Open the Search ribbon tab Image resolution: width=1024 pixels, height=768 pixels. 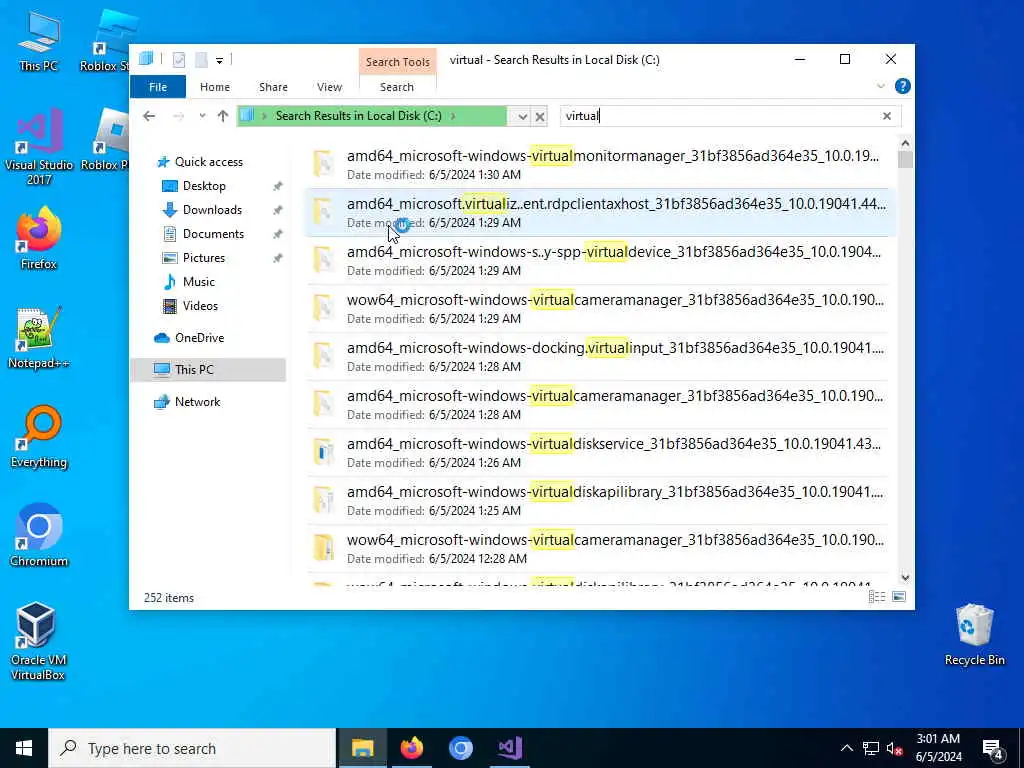tap(397, 87)
